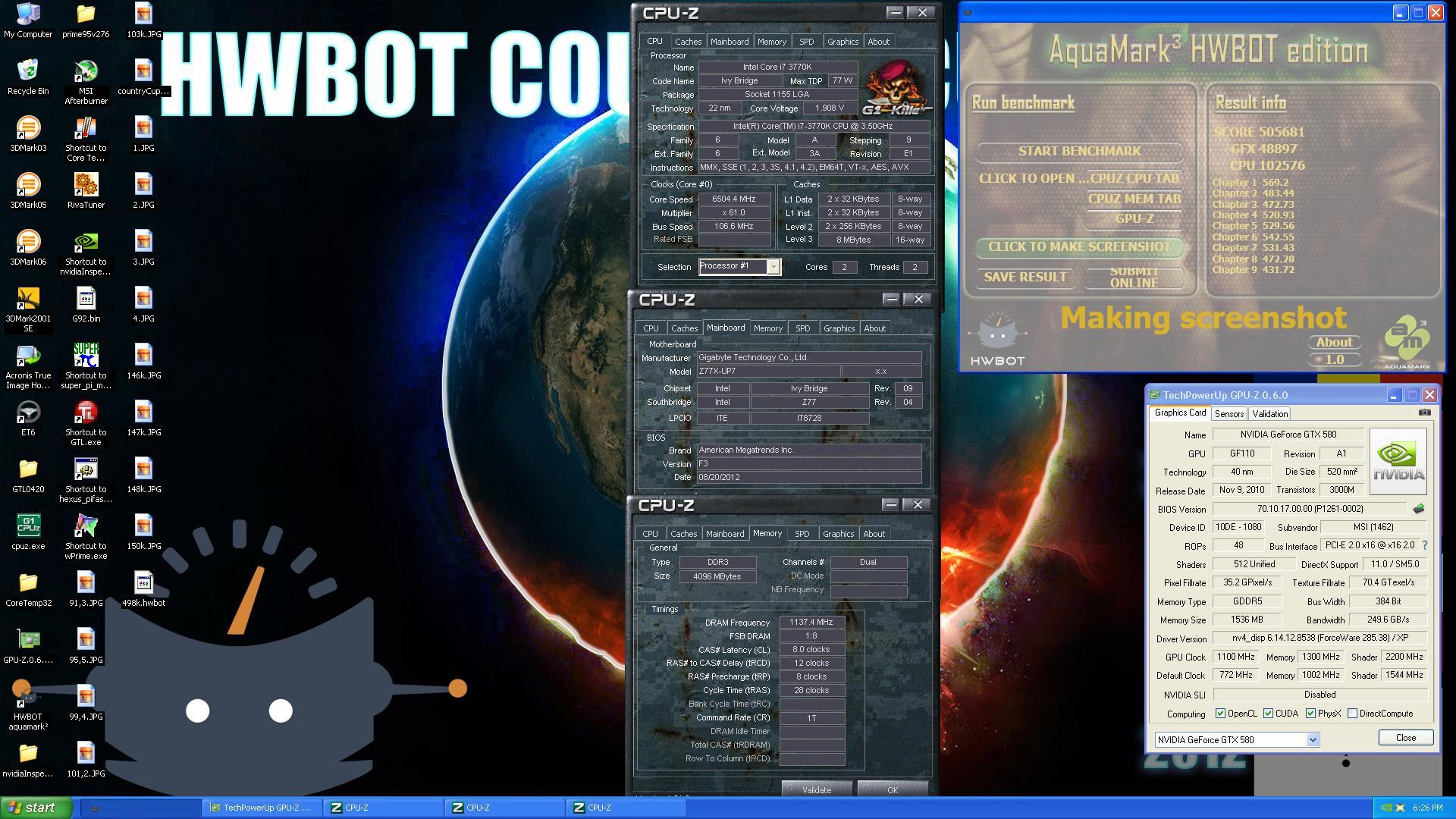Image resolution: width=1456 pixels, height=819 pixels.
Task: Open My Computer desktop icon
Action: point(28,20)
